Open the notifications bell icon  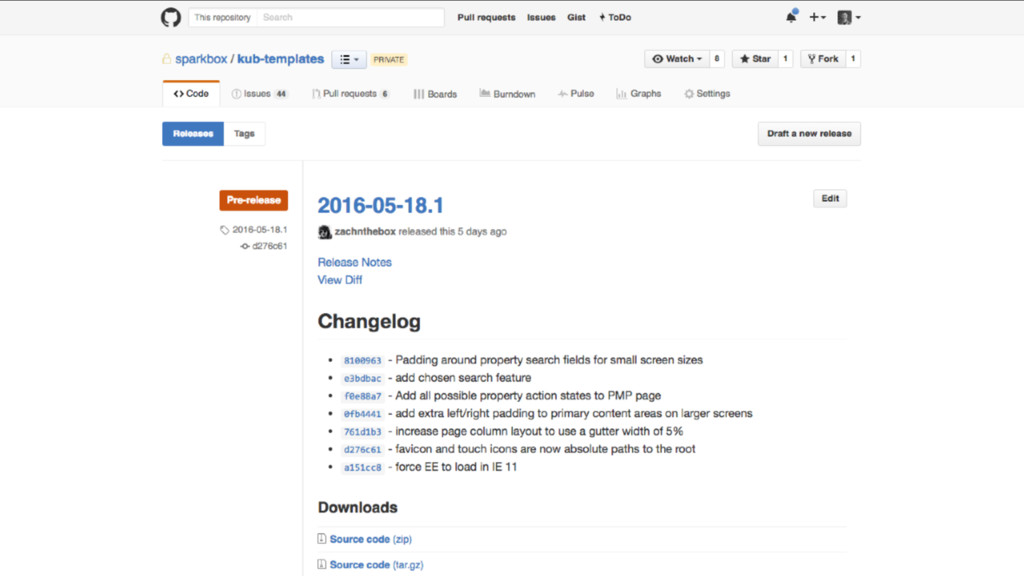(791, 17)
